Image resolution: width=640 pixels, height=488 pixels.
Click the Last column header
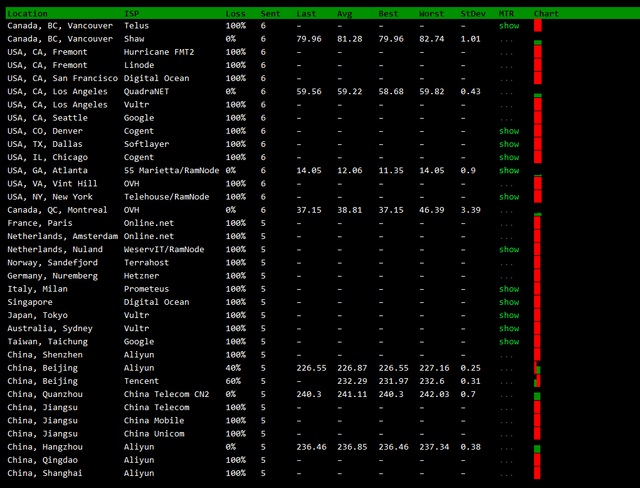306,13
